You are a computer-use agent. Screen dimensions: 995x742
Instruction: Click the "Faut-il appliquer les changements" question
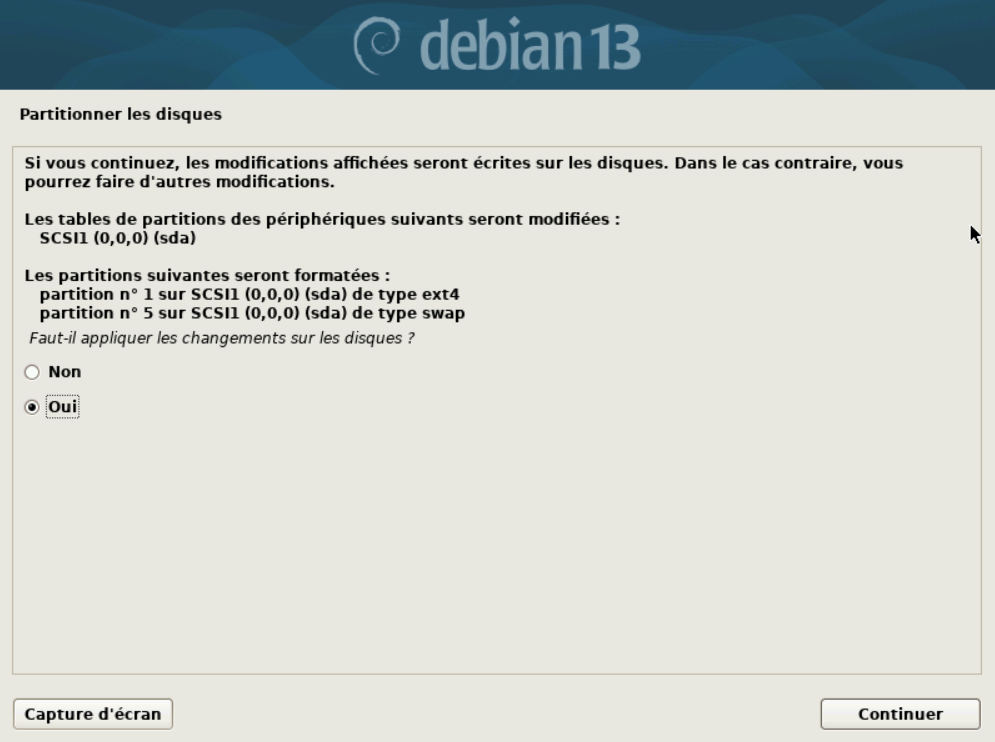[221, 338]
